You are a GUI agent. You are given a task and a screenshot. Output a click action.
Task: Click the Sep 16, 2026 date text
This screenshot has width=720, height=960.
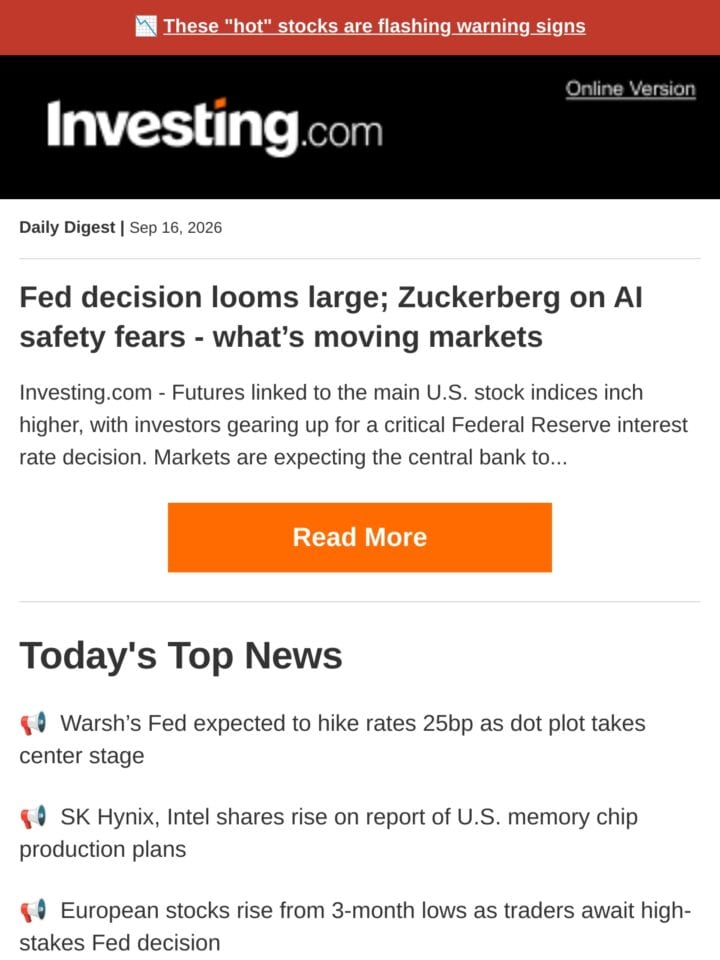click(x=176, y=227)
